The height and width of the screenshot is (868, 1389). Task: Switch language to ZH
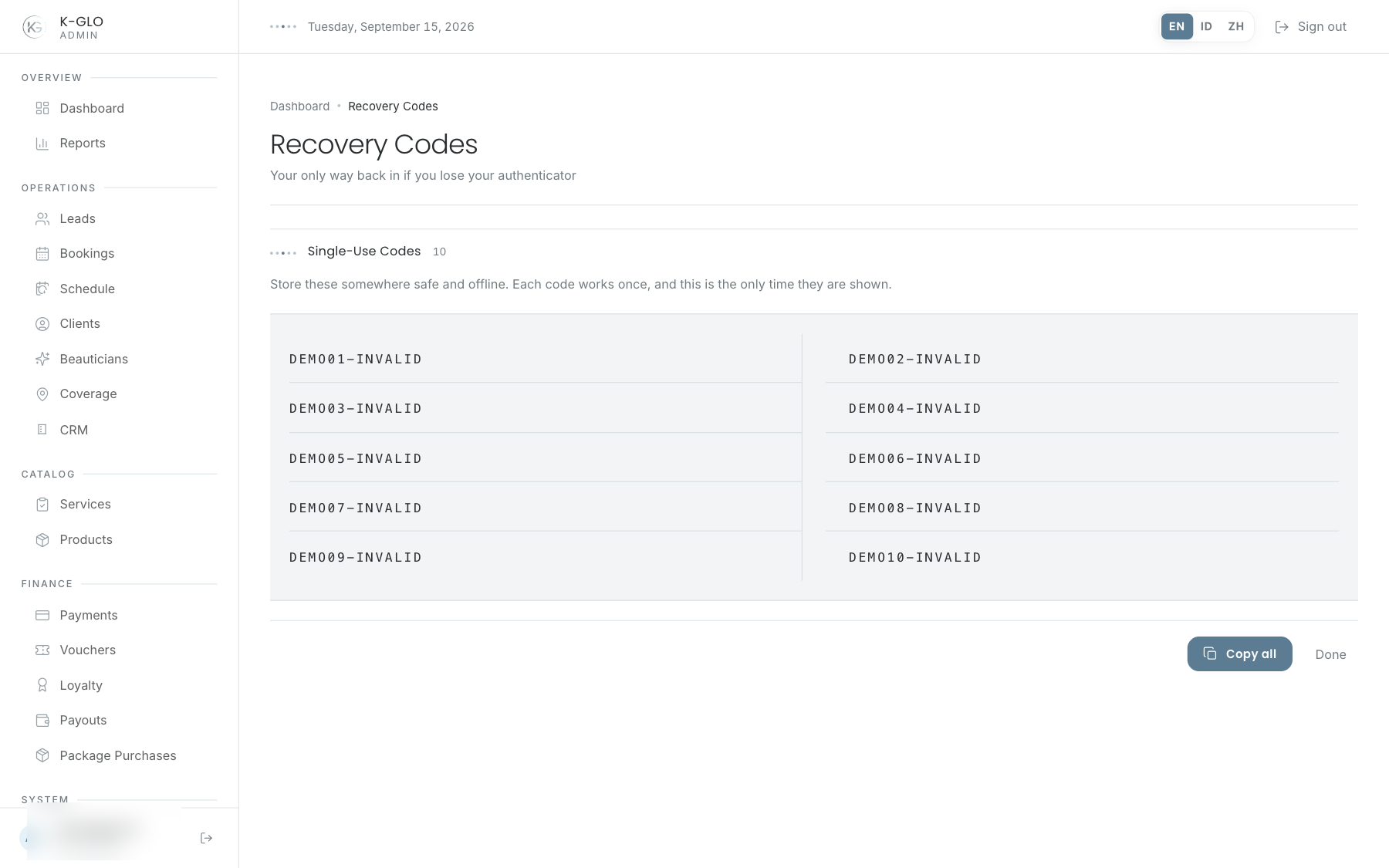coord(1236,26)
